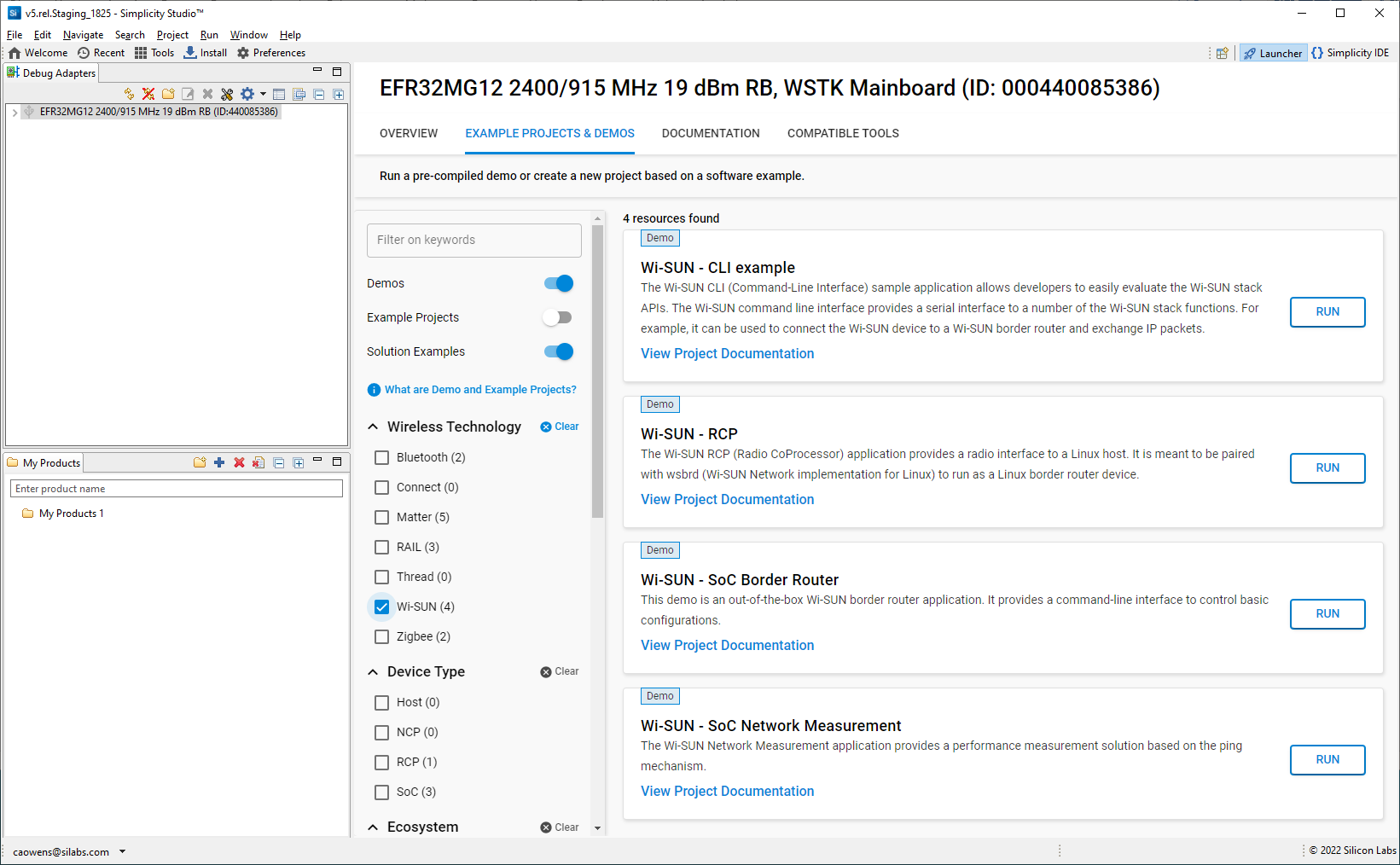Open the Navigate menu
Image resolution: width=1400 pixels, height=865 pixels.
[83, 35]
